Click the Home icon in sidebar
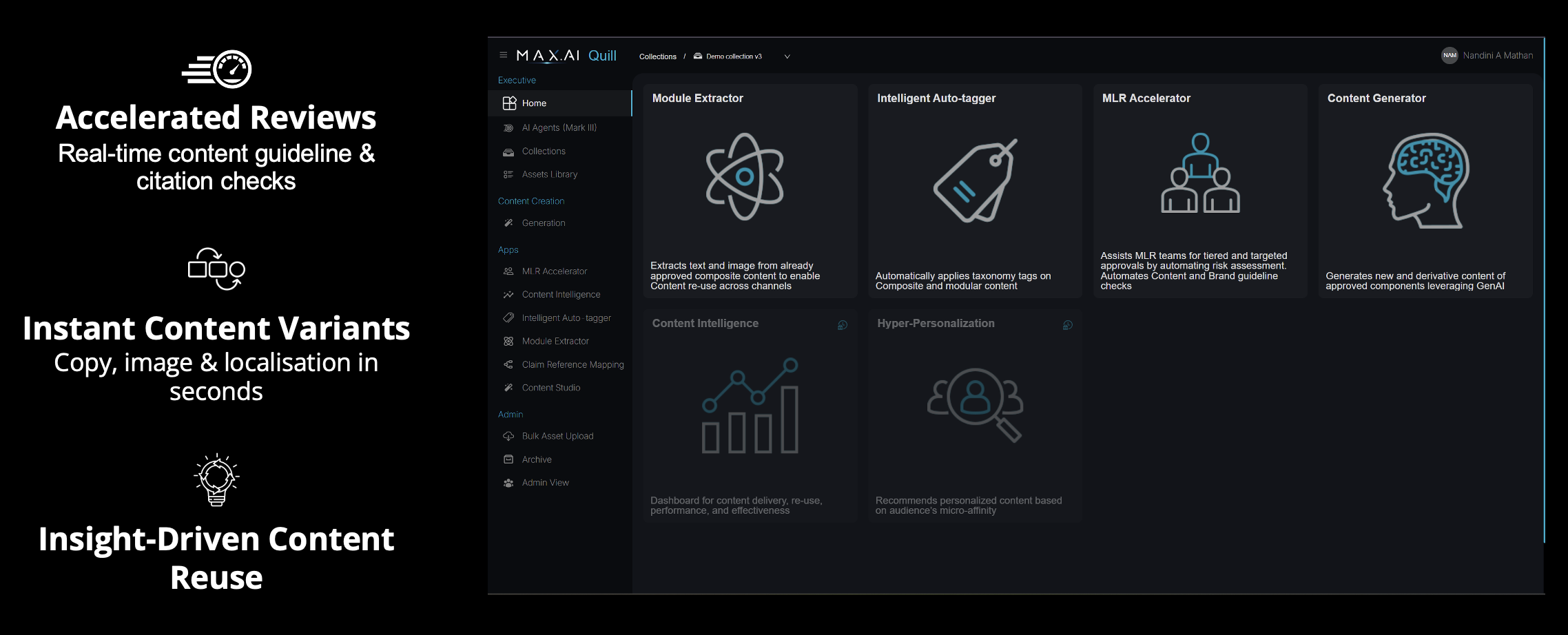 [509, 103]
